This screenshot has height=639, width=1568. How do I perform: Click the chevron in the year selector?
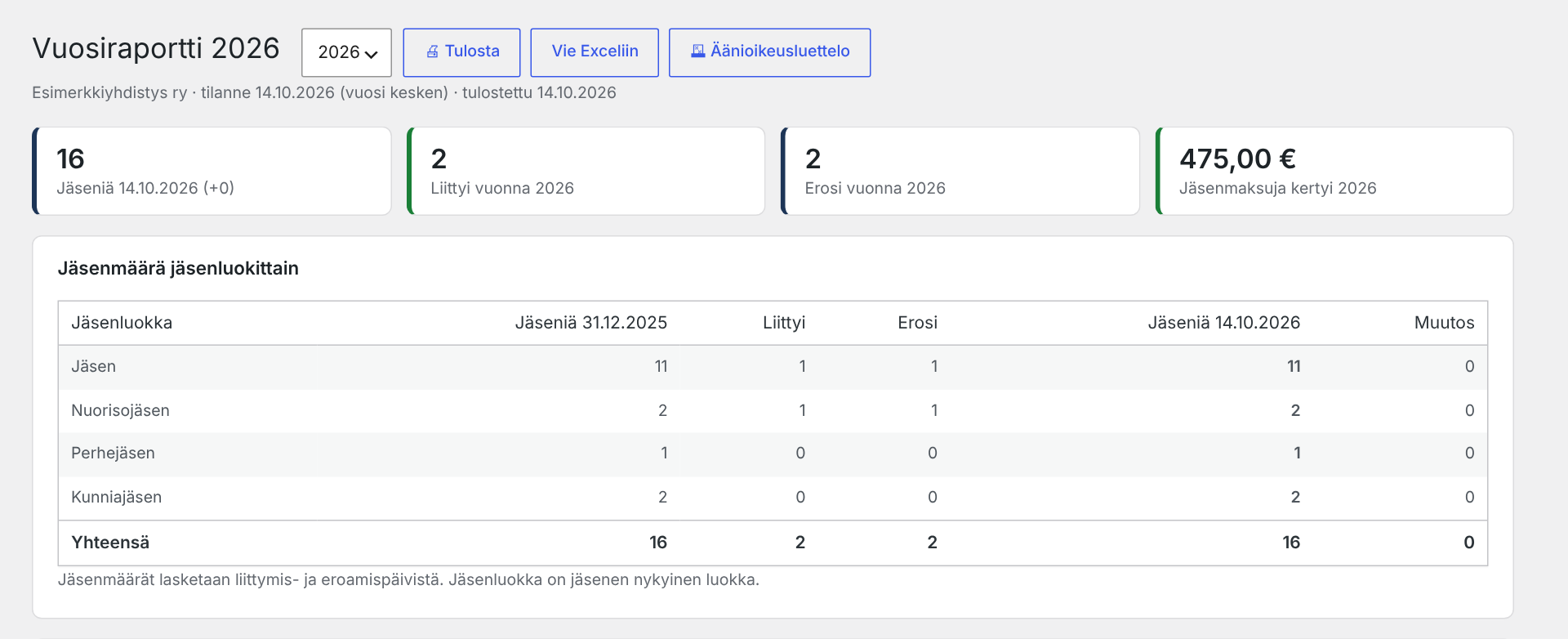(x=372, y=54)
